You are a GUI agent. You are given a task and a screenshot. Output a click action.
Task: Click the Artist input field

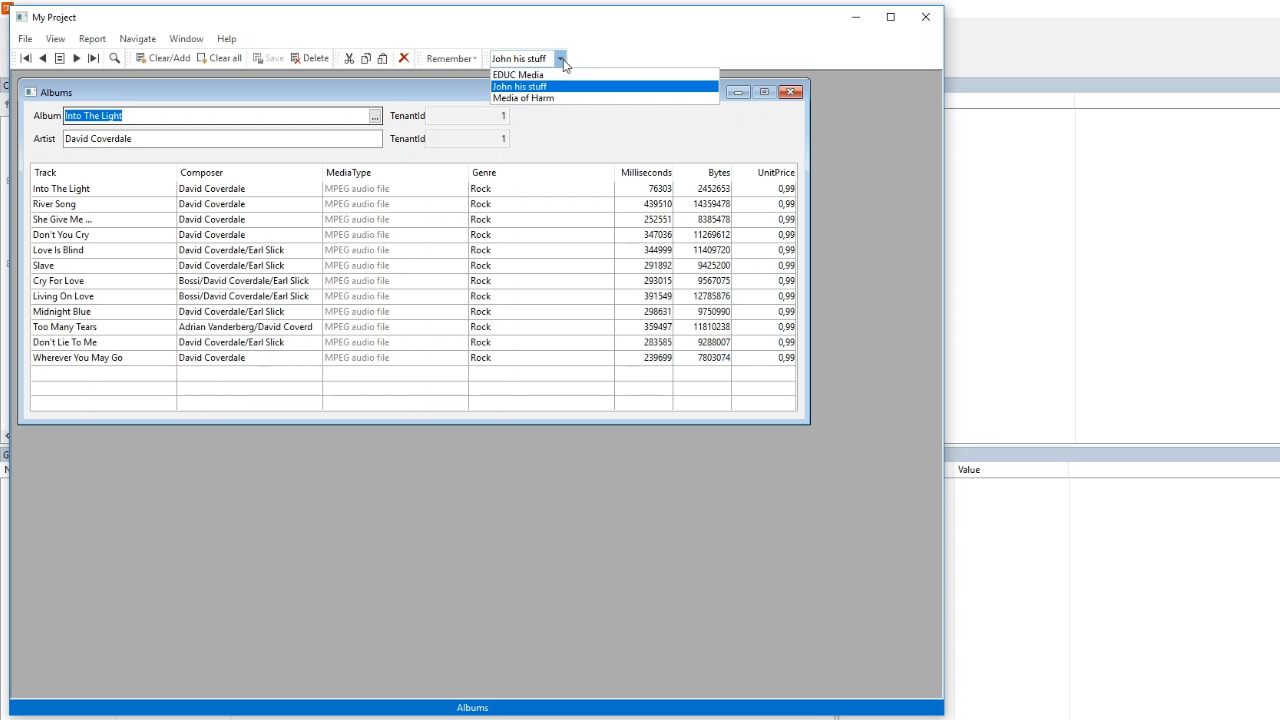pos(222,139)
